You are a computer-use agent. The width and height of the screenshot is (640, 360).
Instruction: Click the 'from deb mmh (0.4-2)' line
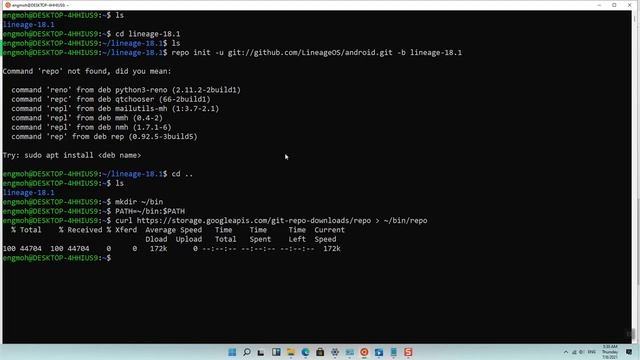(87, 118)
